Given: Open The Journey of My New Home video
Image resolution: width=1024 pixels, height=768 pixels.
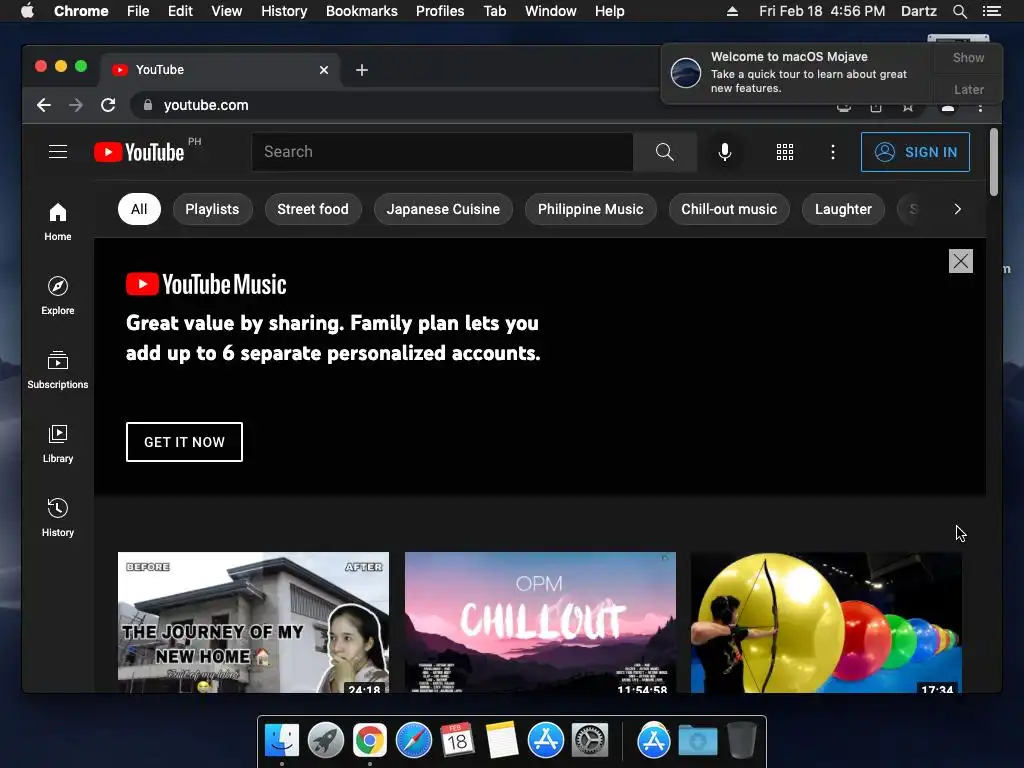Looking at the screenshot, I should pyautogui.click(x=253, y=622).
